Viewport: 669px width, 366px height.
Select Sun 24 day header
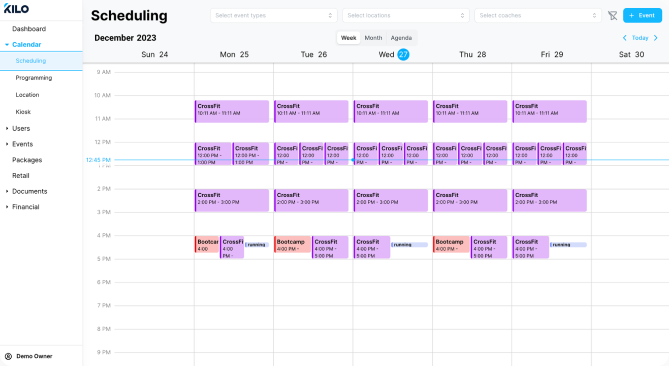pyautogui.click(x=154, y=55)
